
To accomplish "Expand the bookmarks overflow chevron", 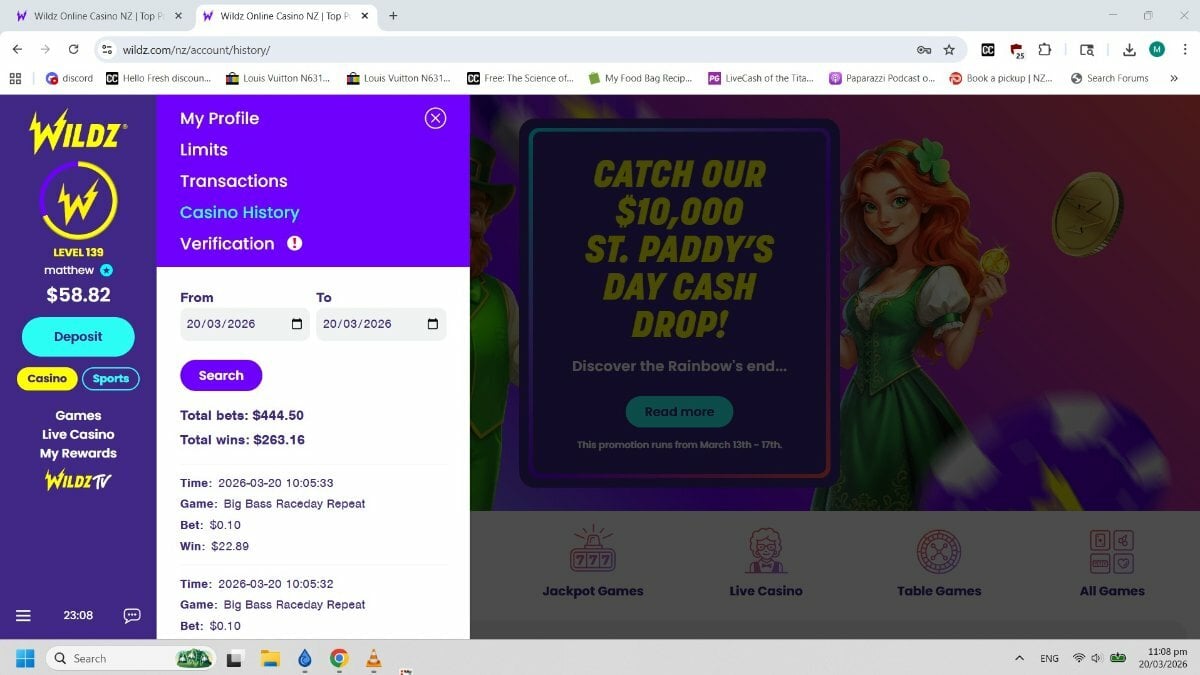I will (x=1173, y=78).
